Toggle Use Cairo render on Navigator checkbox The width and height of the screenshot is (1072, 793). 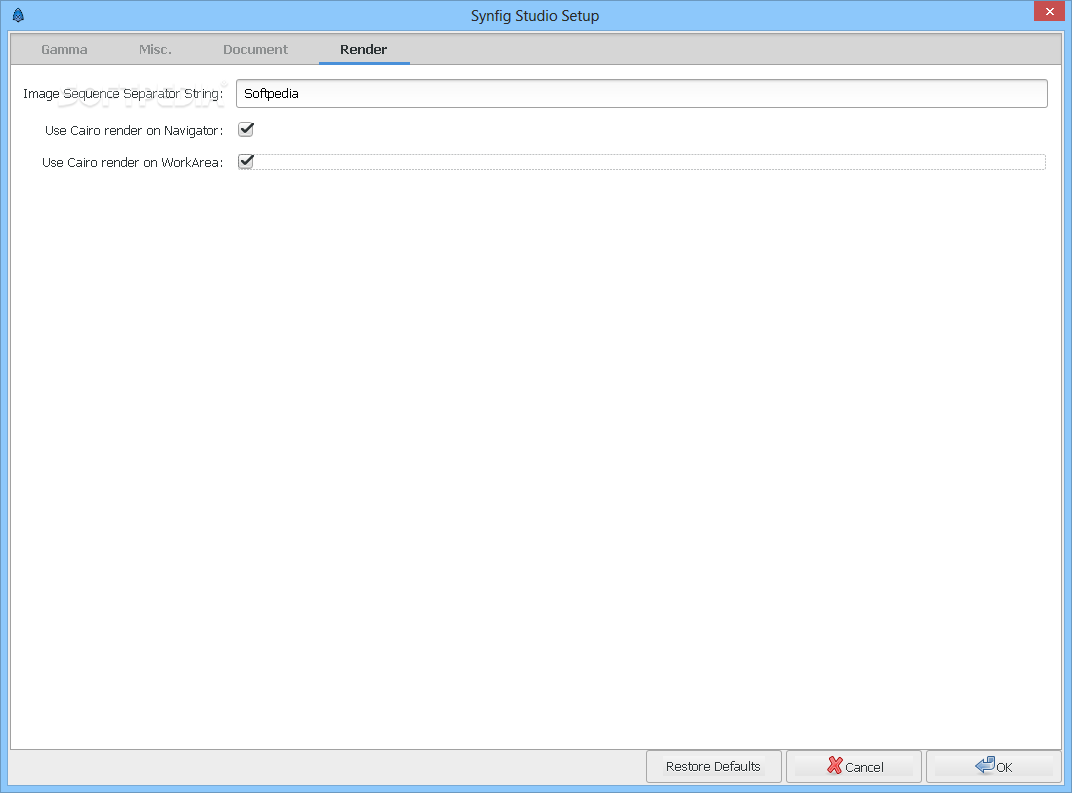click(246, 129)
